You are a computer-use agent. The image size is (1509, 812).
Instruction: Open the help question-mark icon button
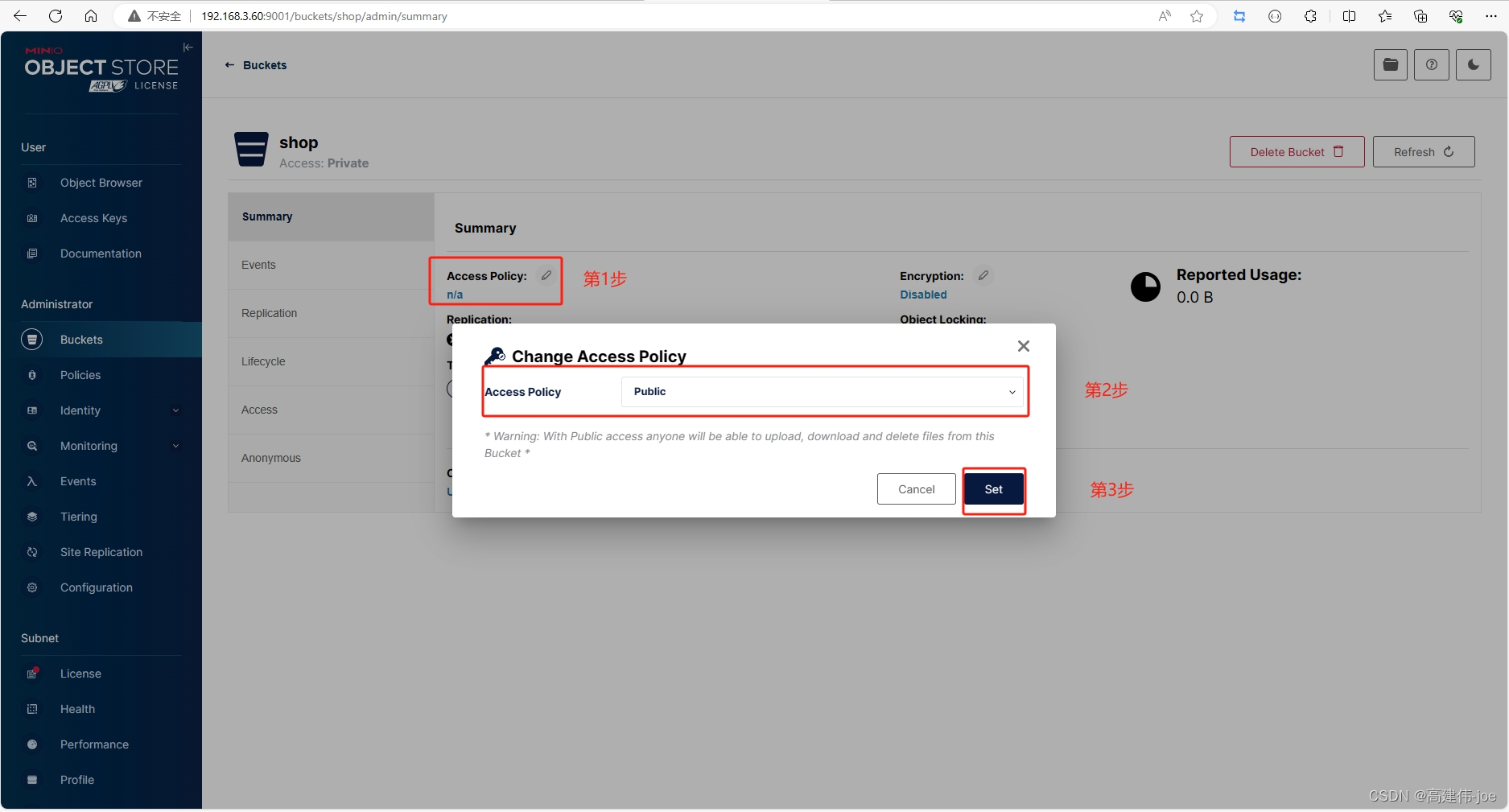1432,65
